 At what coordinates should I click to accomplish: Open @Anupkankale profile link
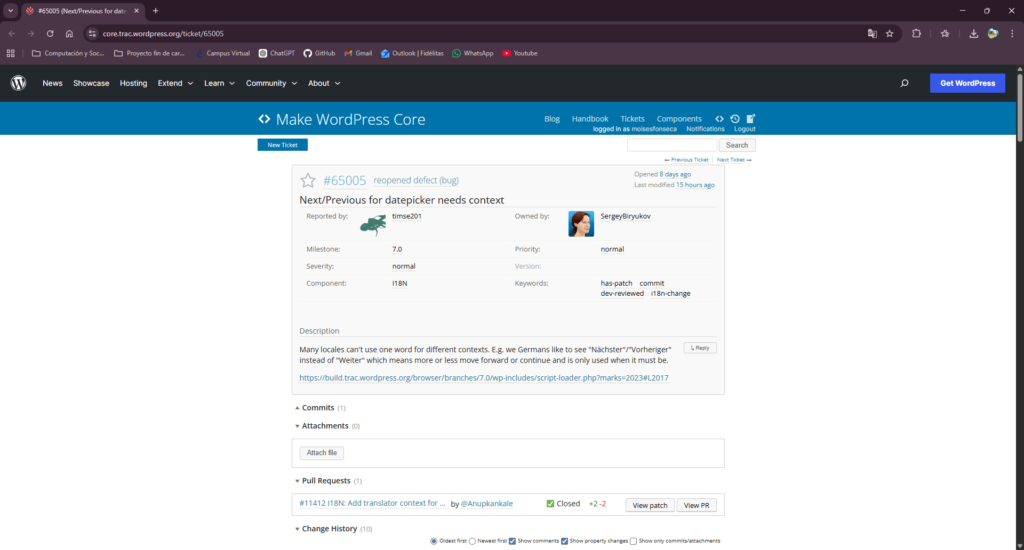[487, 504]
